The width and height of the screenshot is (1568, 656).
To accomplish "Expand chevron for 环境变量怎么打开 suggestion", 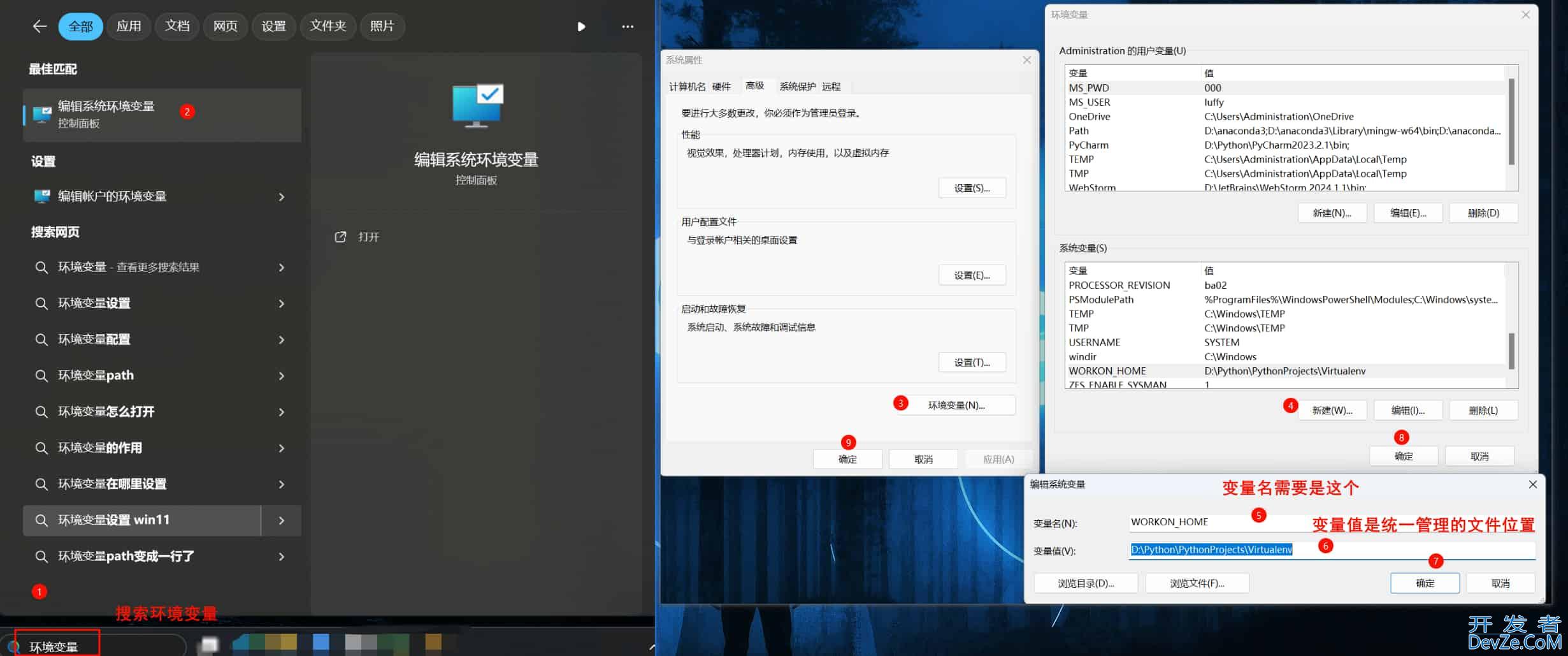I will point(282,412).
